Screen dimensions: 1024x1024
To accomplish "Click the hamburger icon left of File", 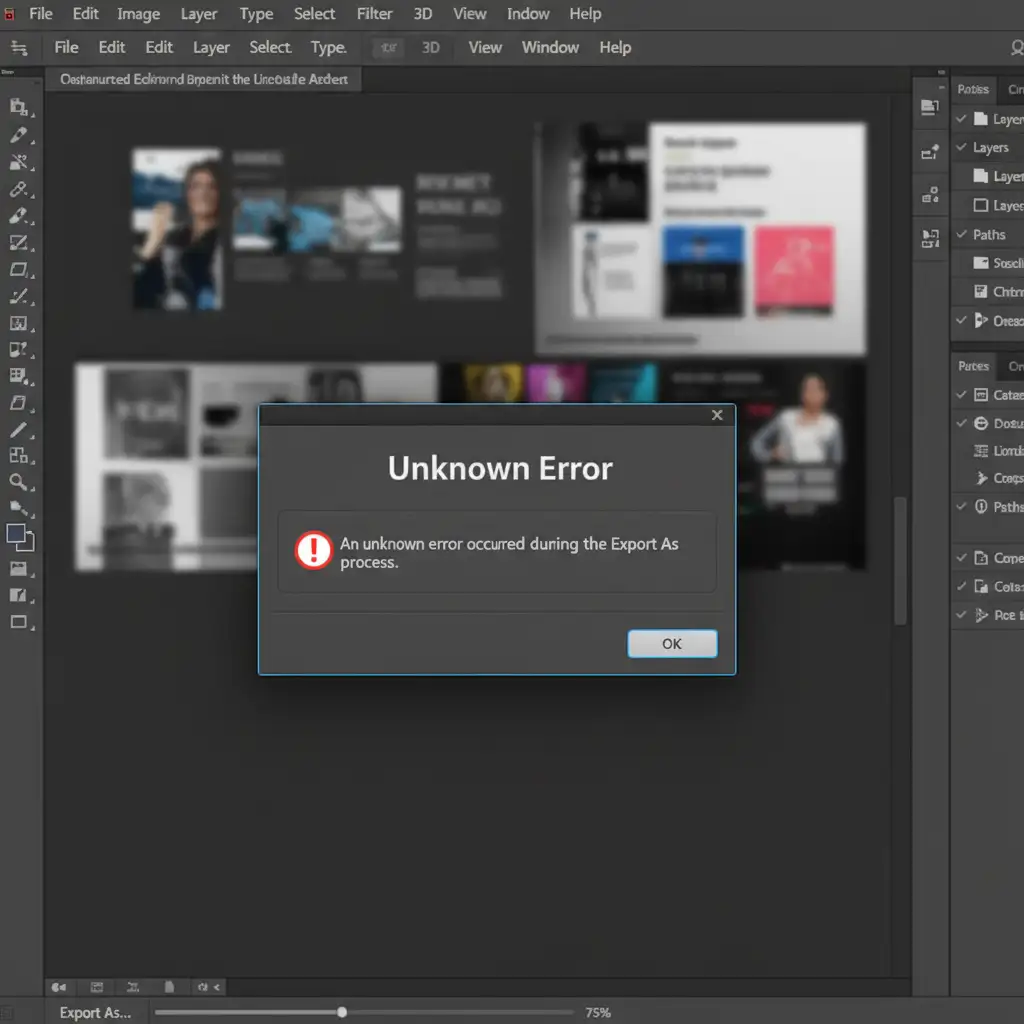I will point(19,48).
